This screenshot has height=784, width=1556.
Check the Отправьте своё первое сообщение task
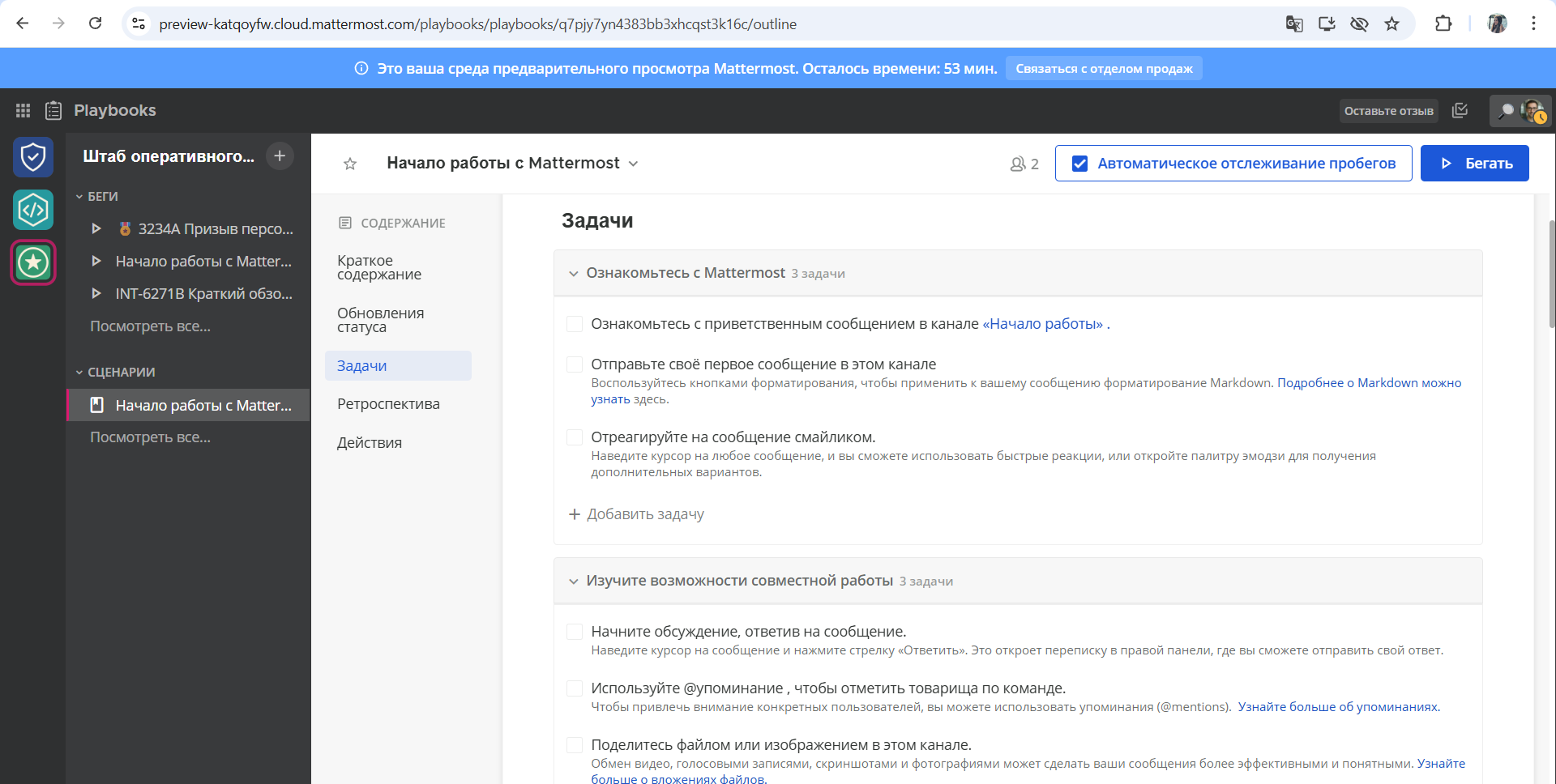pyautogui.click(x=575, y=364)
